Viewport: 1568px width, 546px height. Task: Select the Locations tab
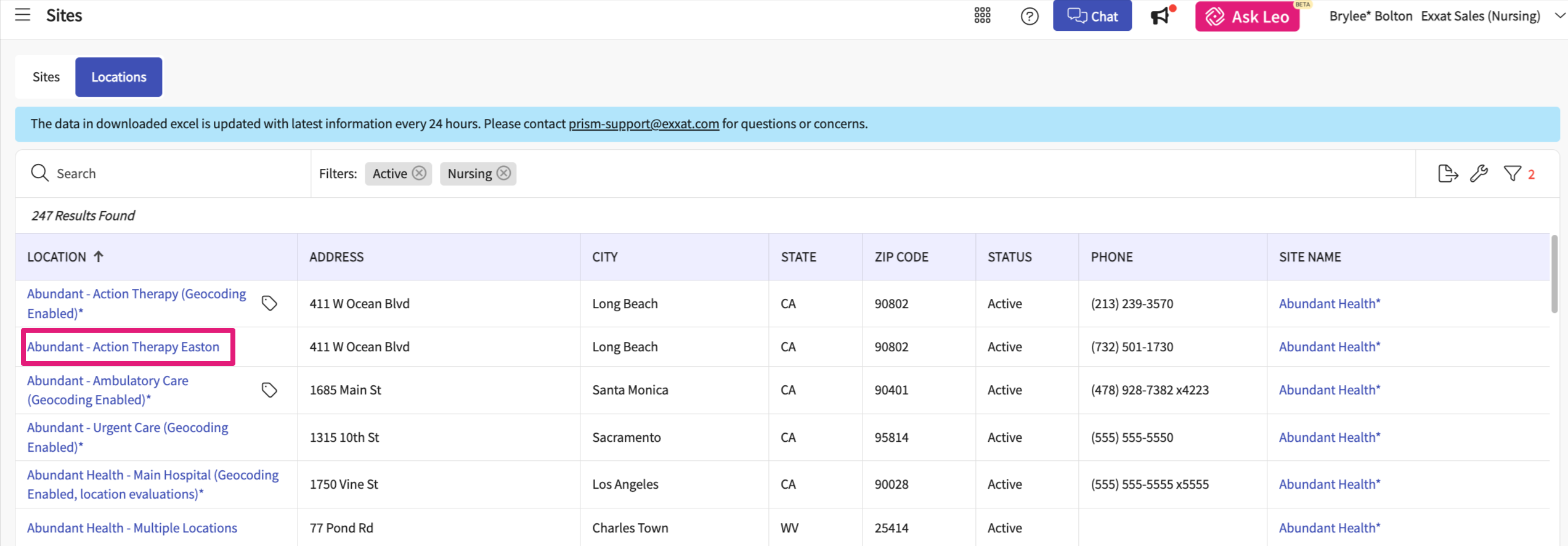119,77
